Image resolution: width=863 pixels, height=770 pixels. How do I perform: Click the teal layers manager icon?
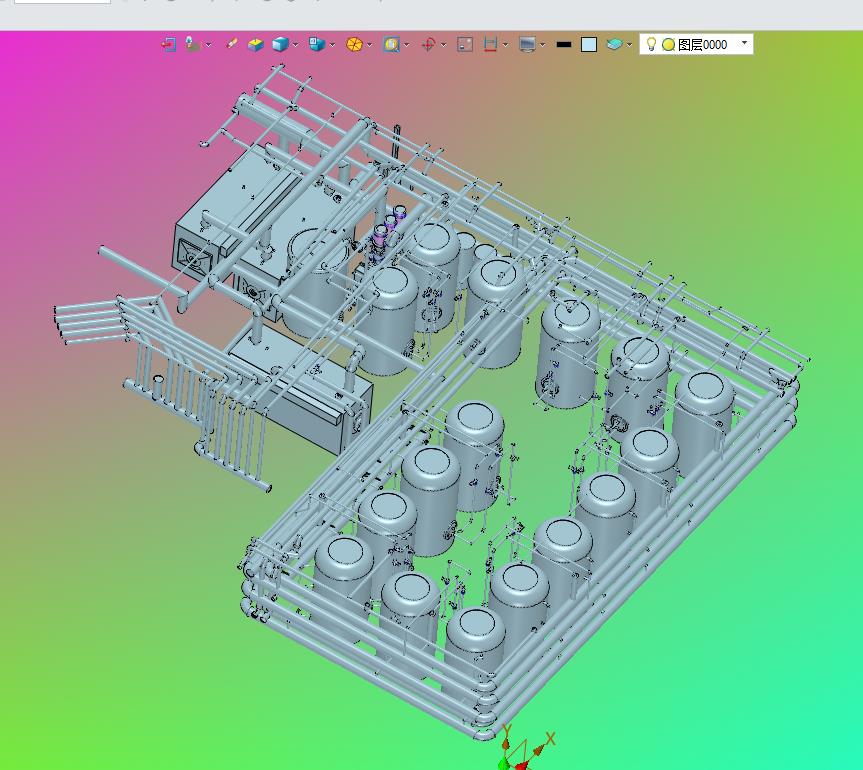click(614, 44)
